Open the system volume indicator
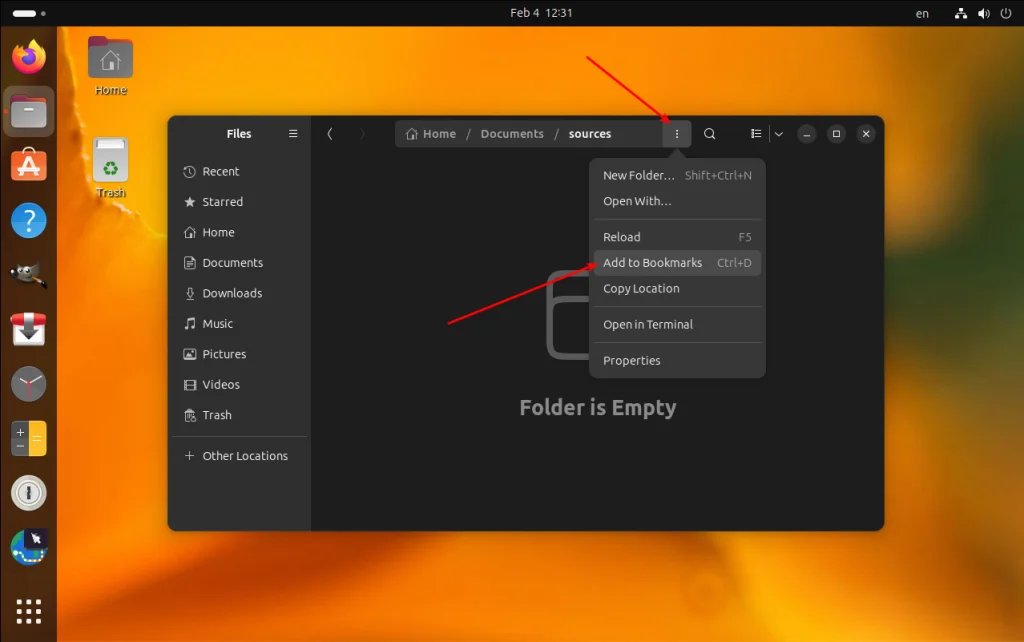 pos(982,13)
